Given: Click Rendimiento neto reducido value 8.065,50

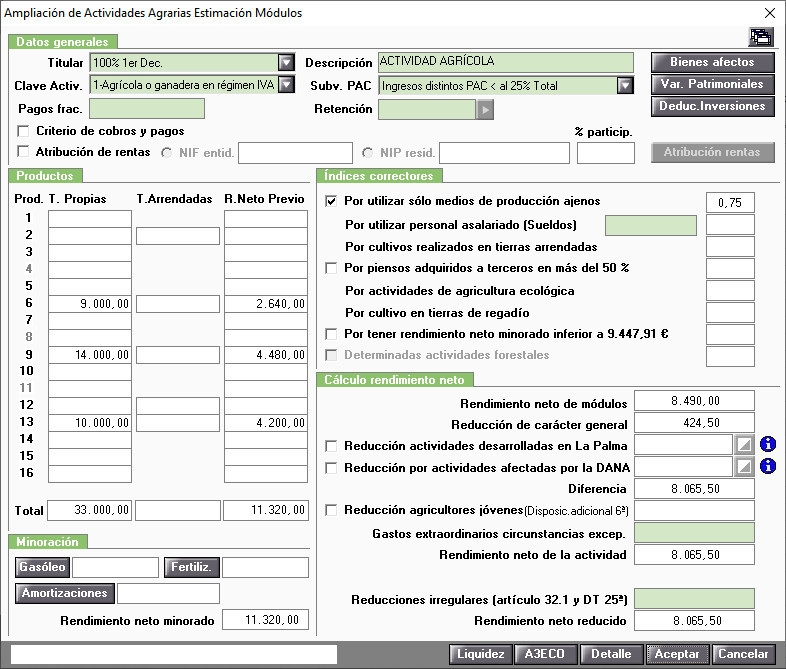Looking at the screenshot, I should [694, 621].
